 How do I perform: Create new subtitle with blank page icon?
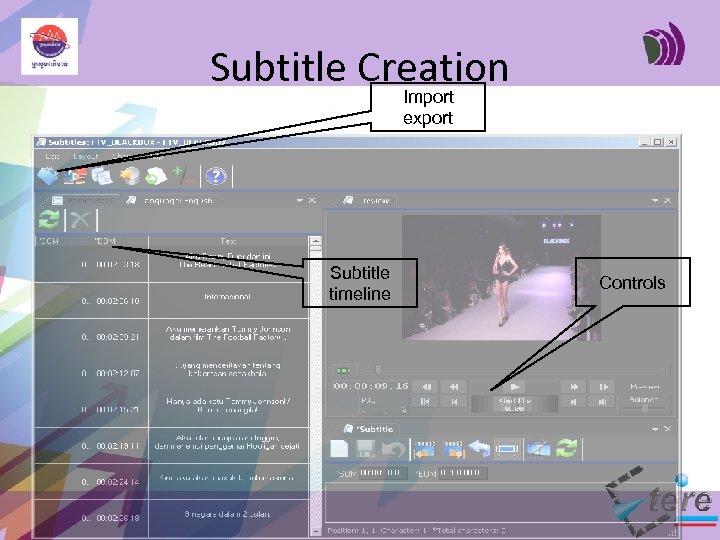[339, 449]
